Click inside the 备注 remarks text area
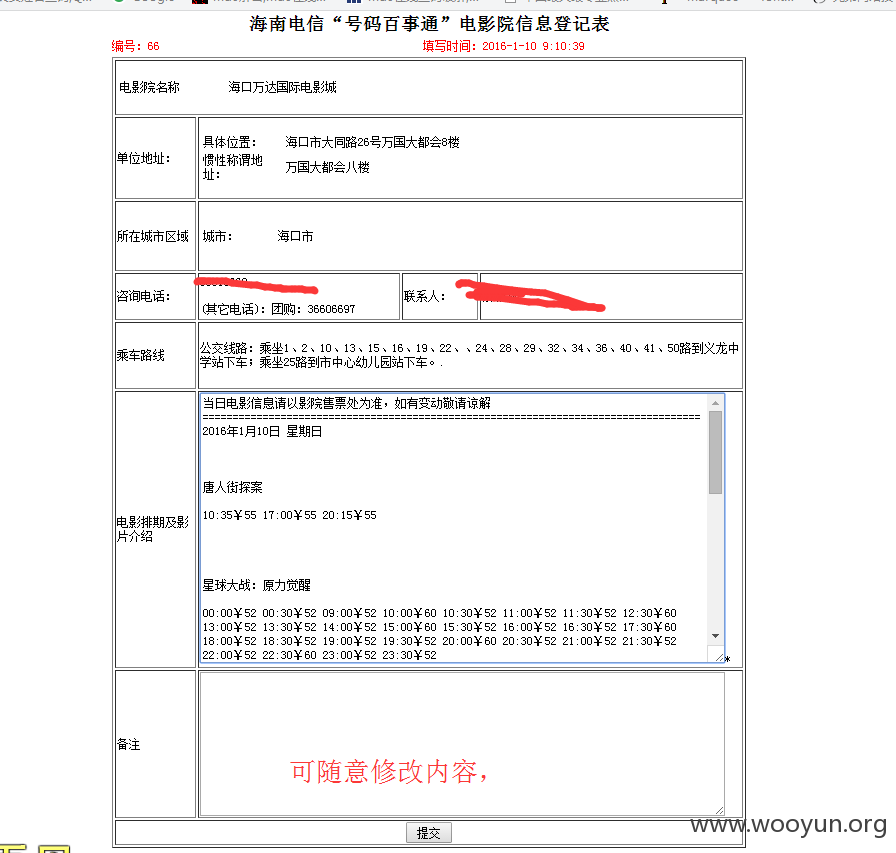This screenshot has width=896, height=853. coord(462,744)
